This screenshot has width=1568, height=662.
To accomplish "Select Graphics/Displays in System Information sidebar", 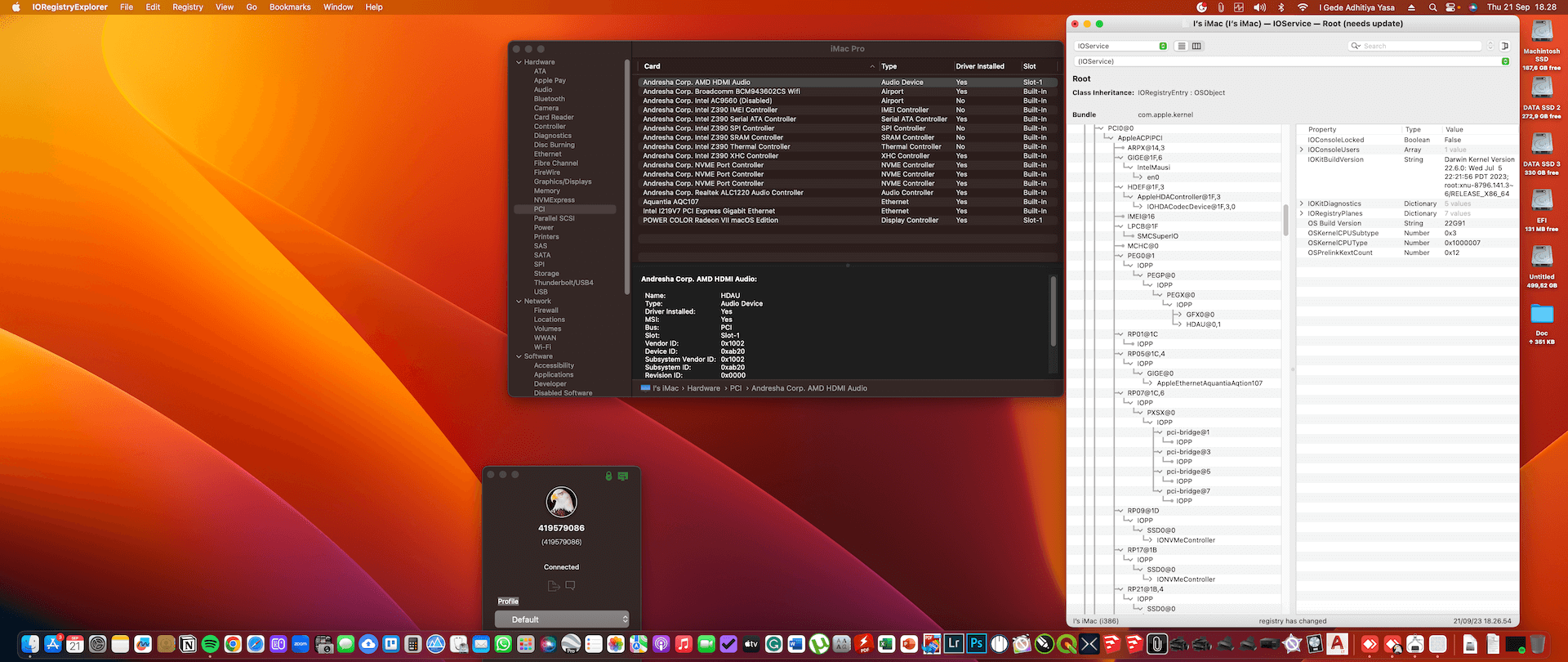I will (563, 181).
